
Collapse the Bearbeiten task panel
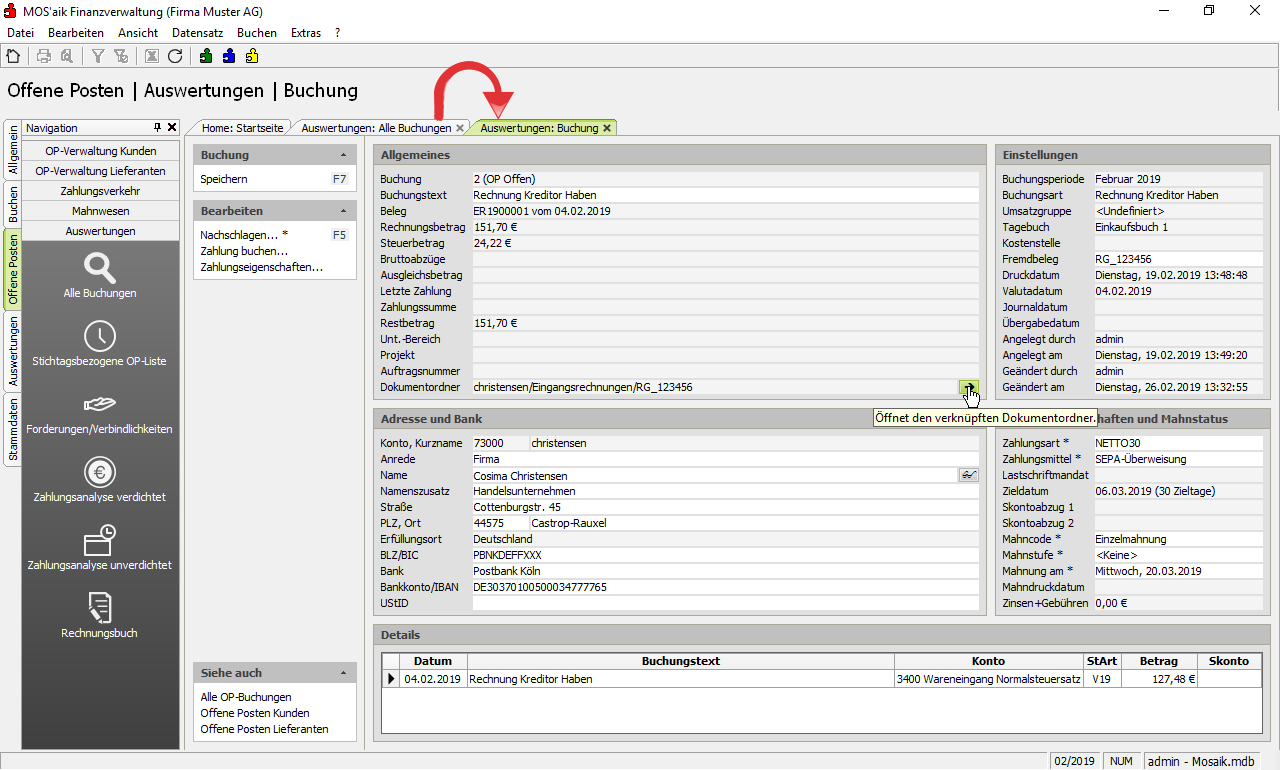point(344,212)
